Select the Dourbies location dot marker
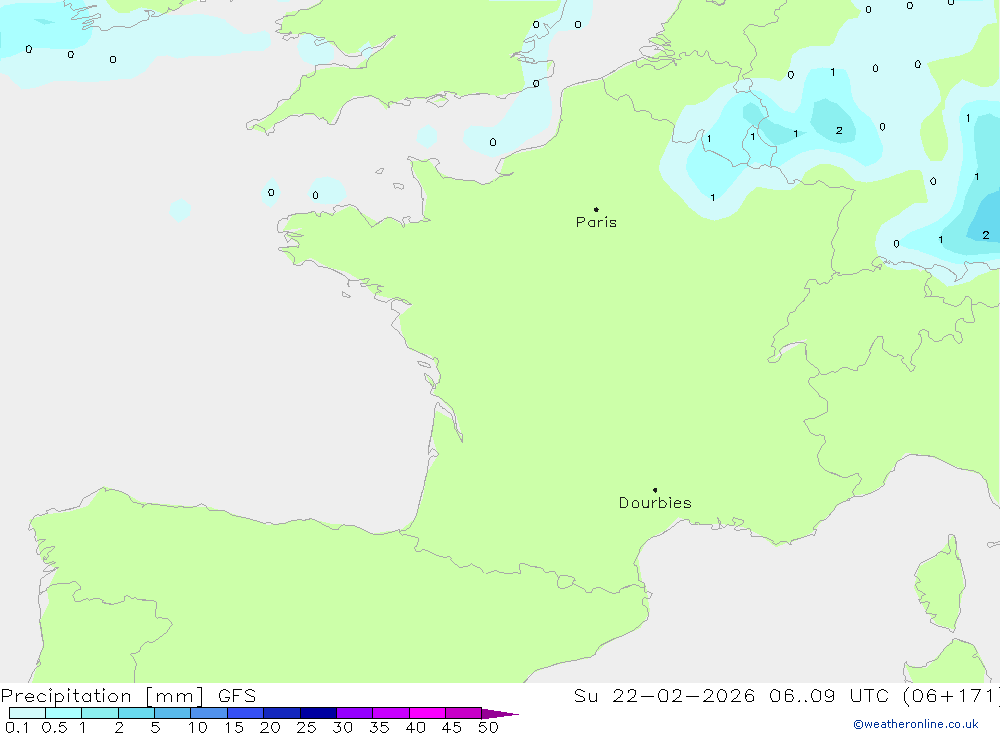 [655, 490]
